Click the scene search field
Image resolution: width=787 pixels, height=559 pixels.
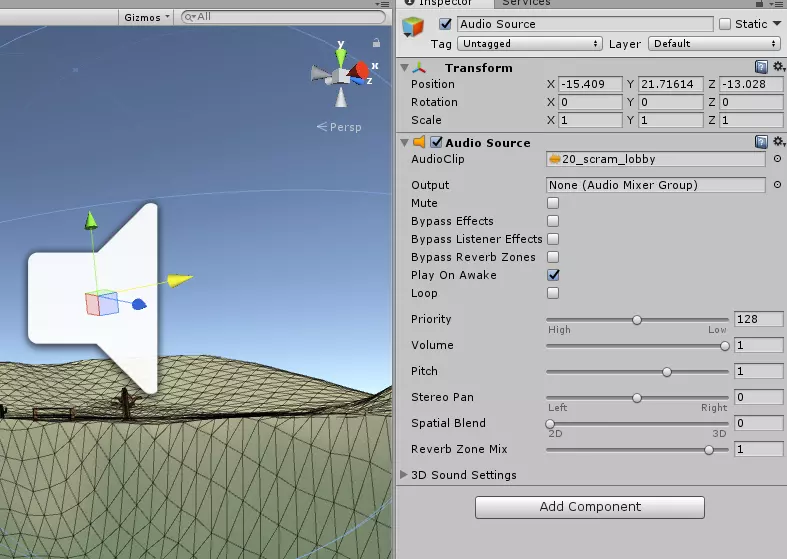click(284, 17)
